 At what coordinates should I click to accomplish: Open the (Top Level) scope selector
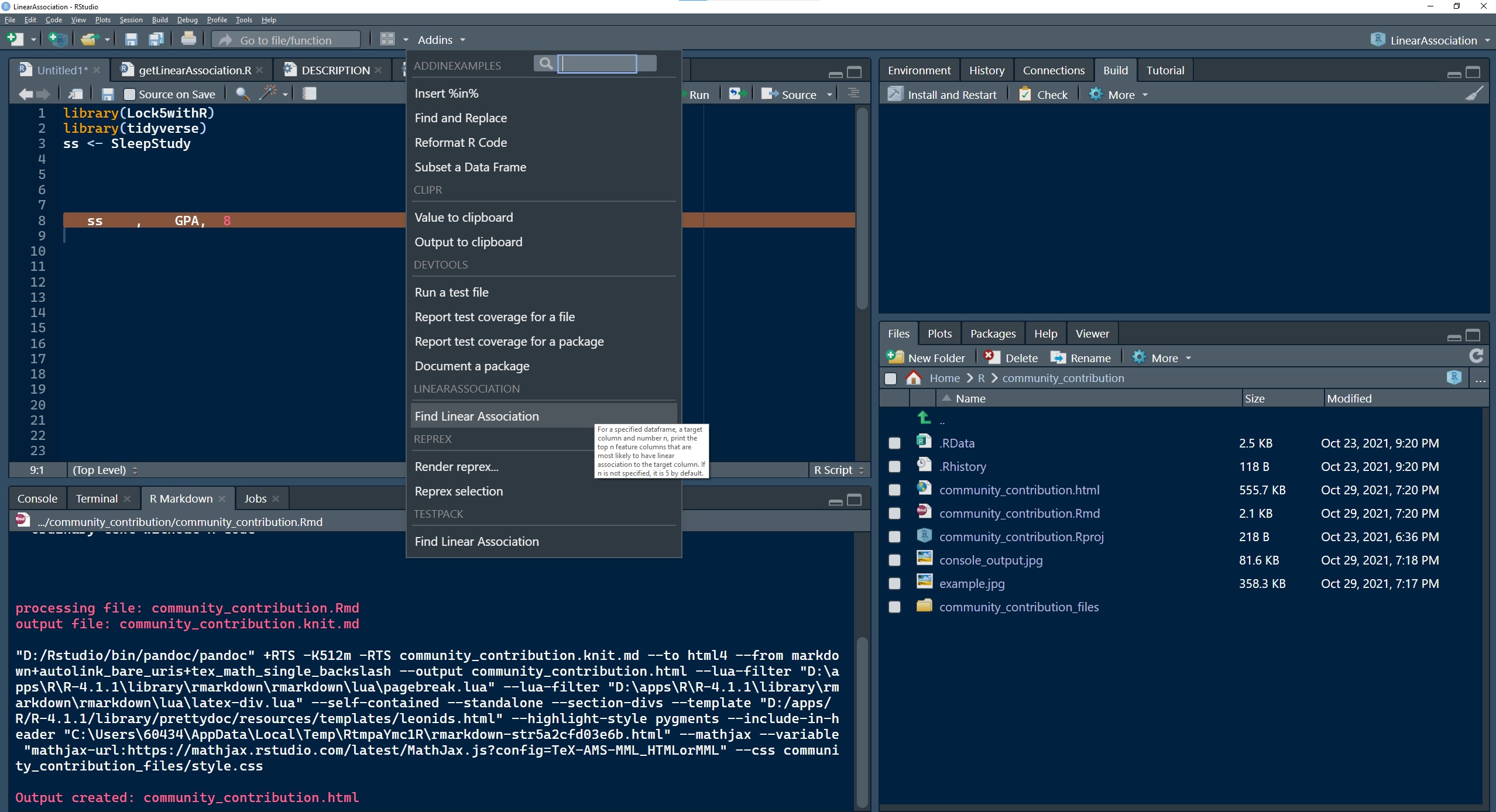[105, 470]
